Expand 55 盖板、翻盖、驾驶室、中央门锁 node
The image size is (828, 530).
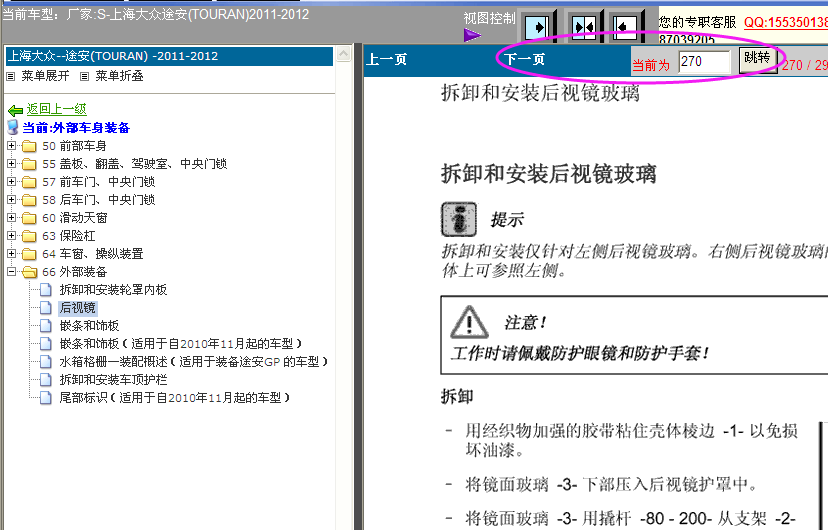point(11,163)
